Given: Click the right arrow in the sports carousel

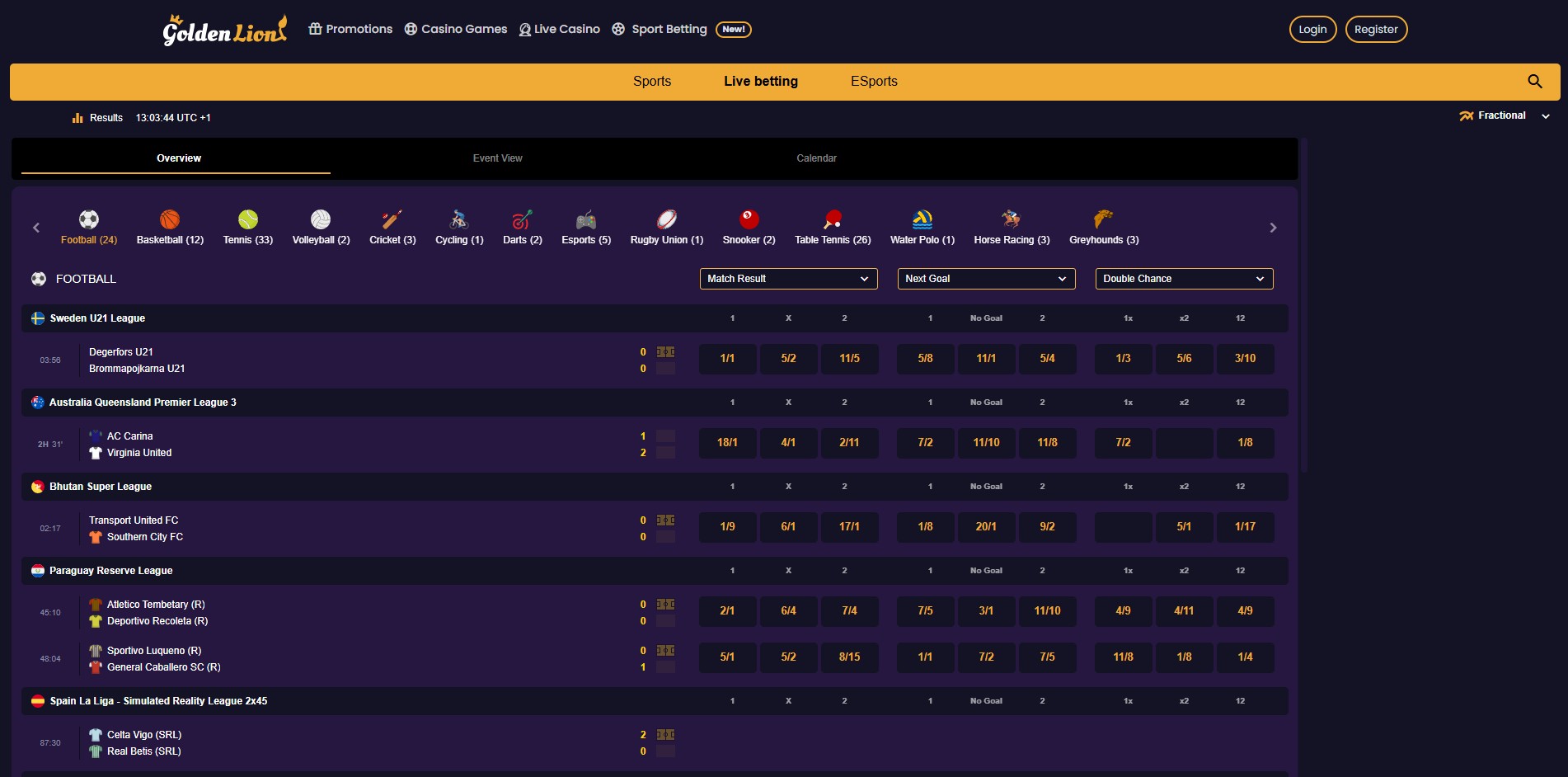Looking at the screenshot, I should (x=1273, y=227).
